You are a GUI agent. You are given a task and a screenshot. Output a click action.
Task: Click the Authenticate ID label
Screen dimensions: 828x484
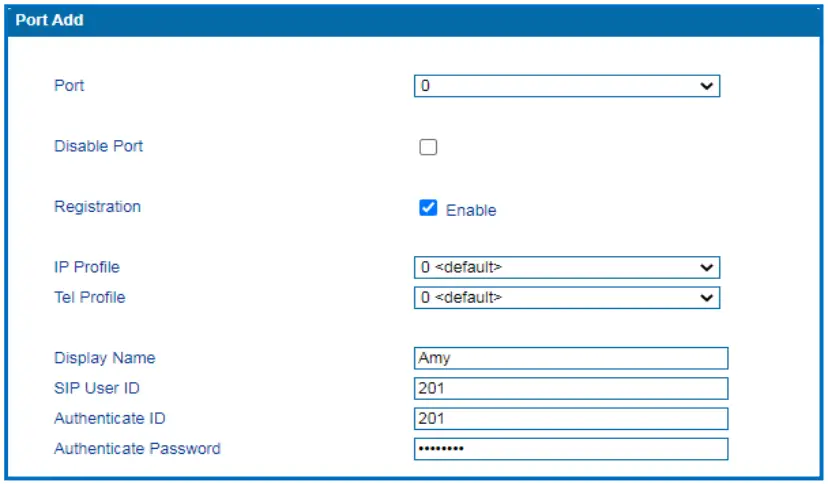(109, 418)
